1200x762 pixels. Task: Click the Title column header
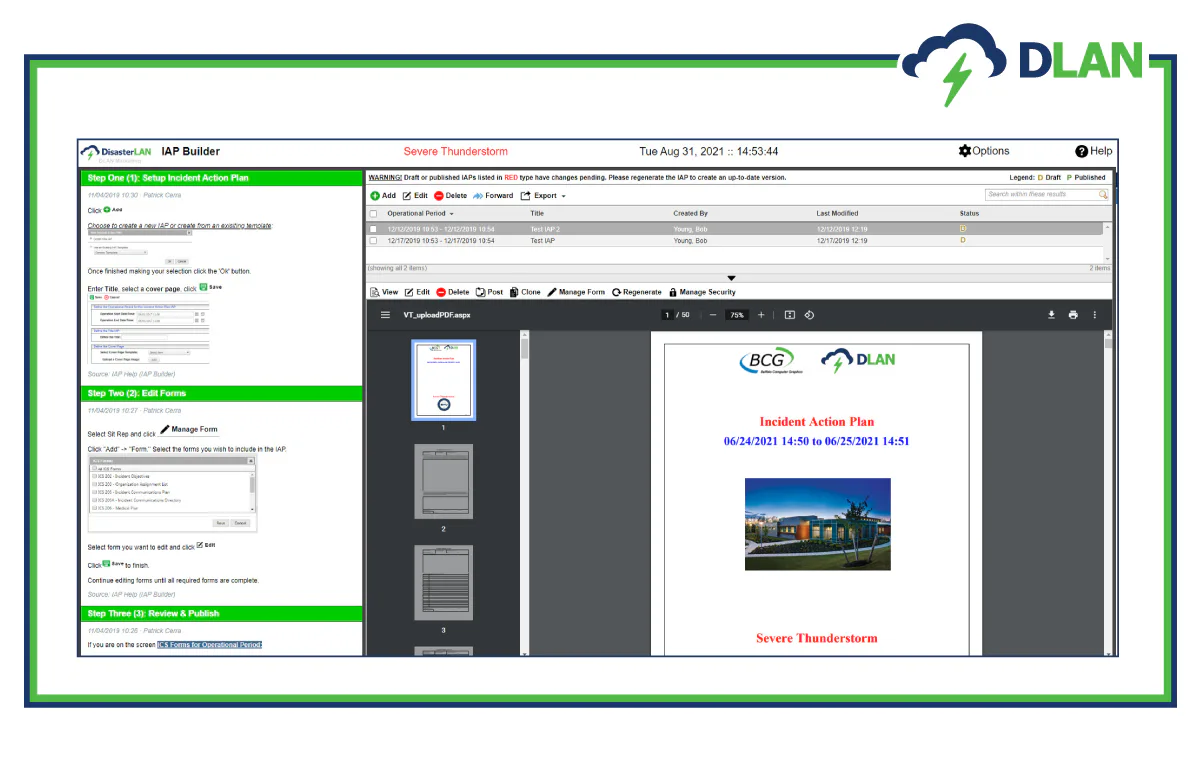(537, 214)
